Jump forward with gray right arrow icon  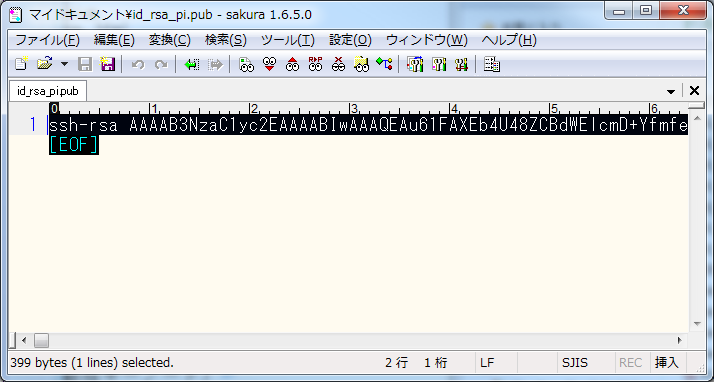215,64
